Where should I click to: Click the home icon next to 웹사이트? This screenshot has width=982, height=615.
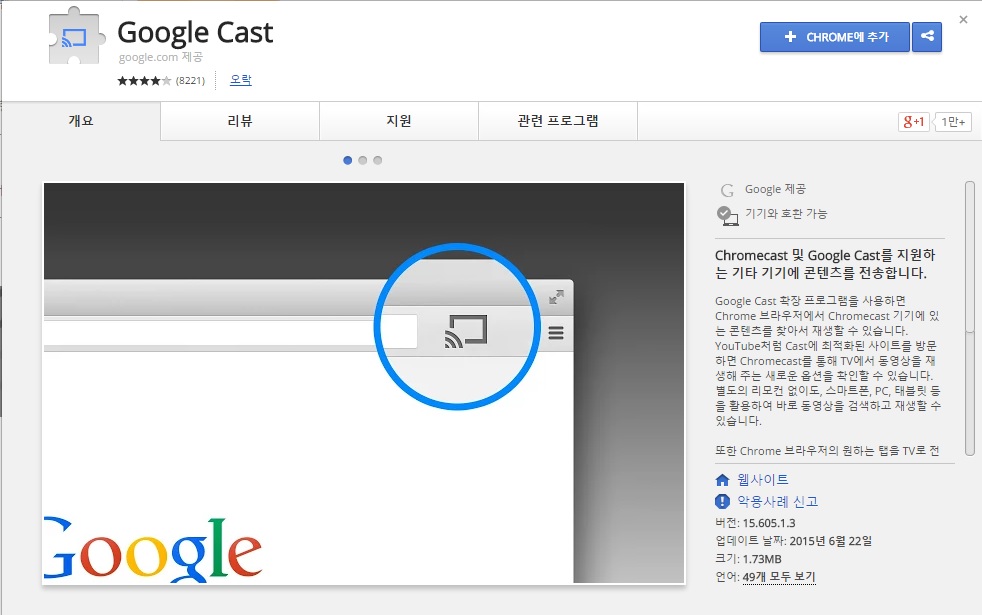pos(722,480)
